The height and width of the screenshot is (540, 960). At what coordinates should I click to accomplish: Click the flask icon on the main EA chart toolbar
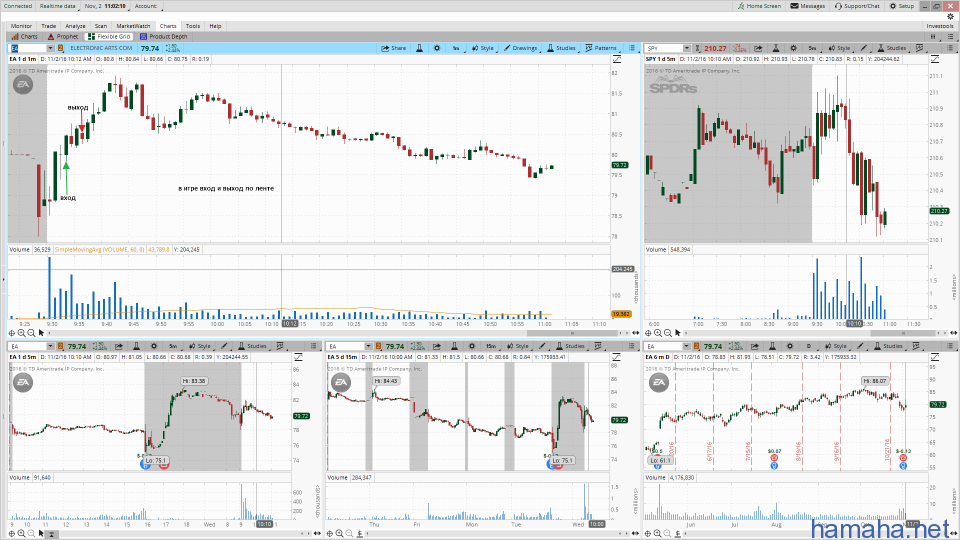(x=419, y=48)
